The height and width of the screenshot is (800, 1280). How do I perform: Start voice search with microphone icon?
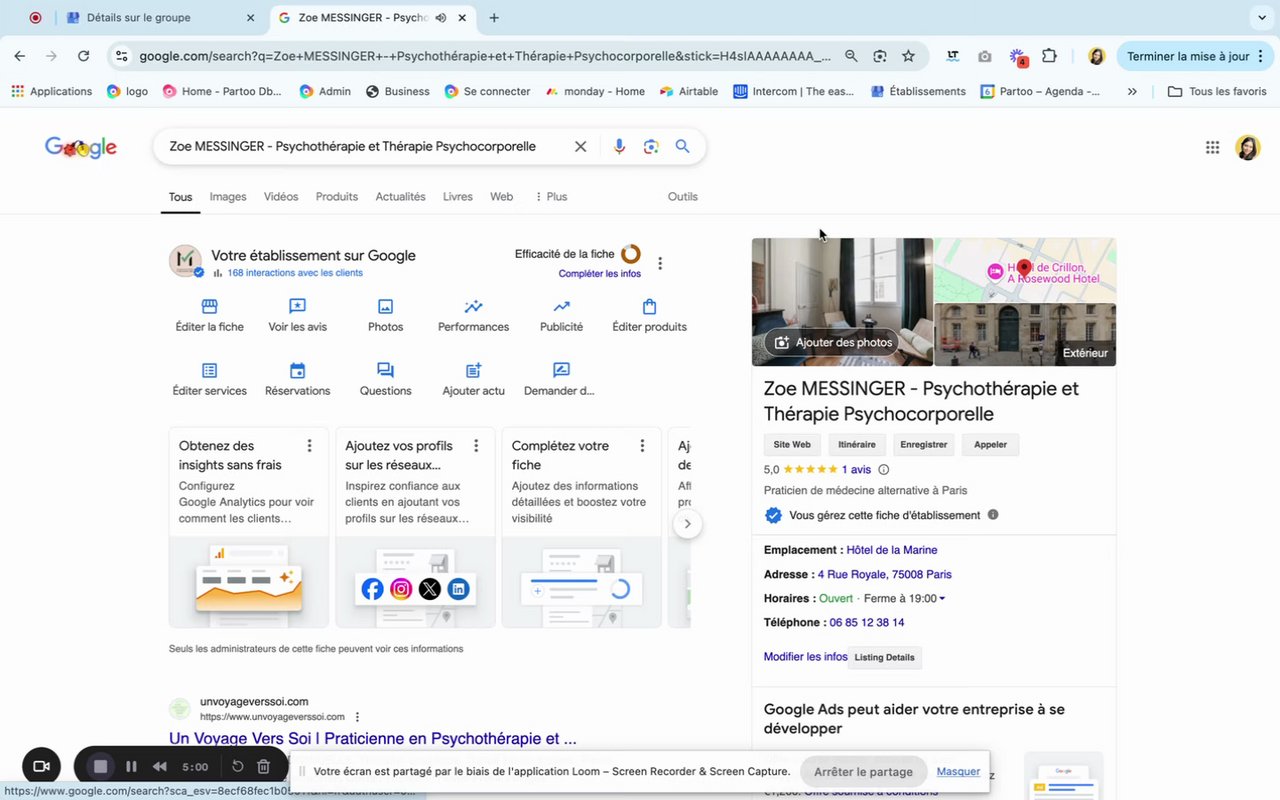619,147
